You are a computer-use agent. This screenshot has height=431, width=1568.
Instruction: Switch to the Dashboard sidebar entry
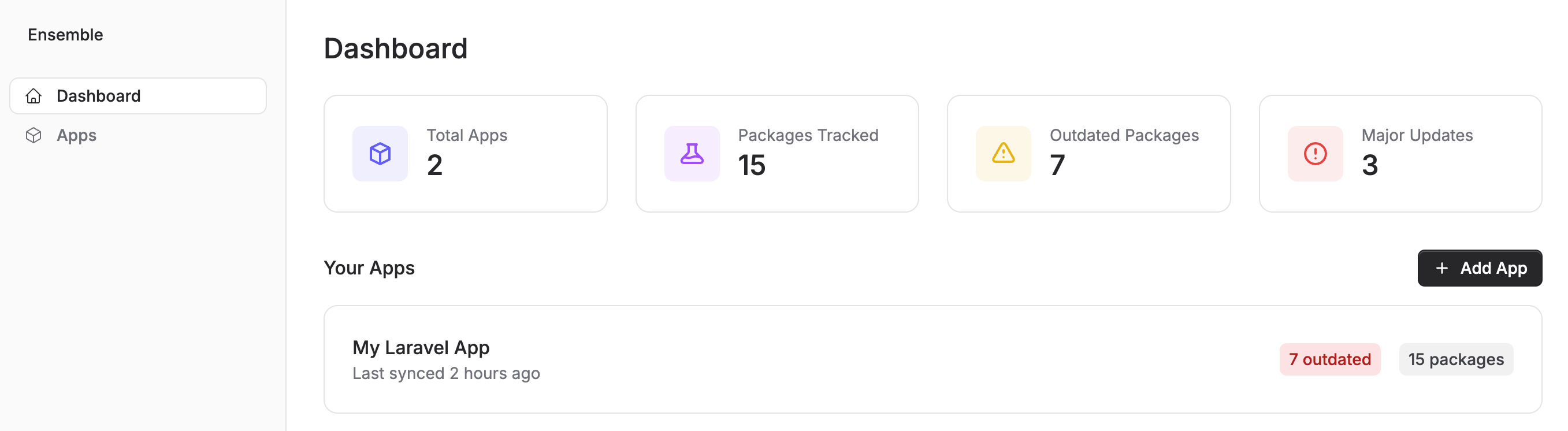click(98, 95)
